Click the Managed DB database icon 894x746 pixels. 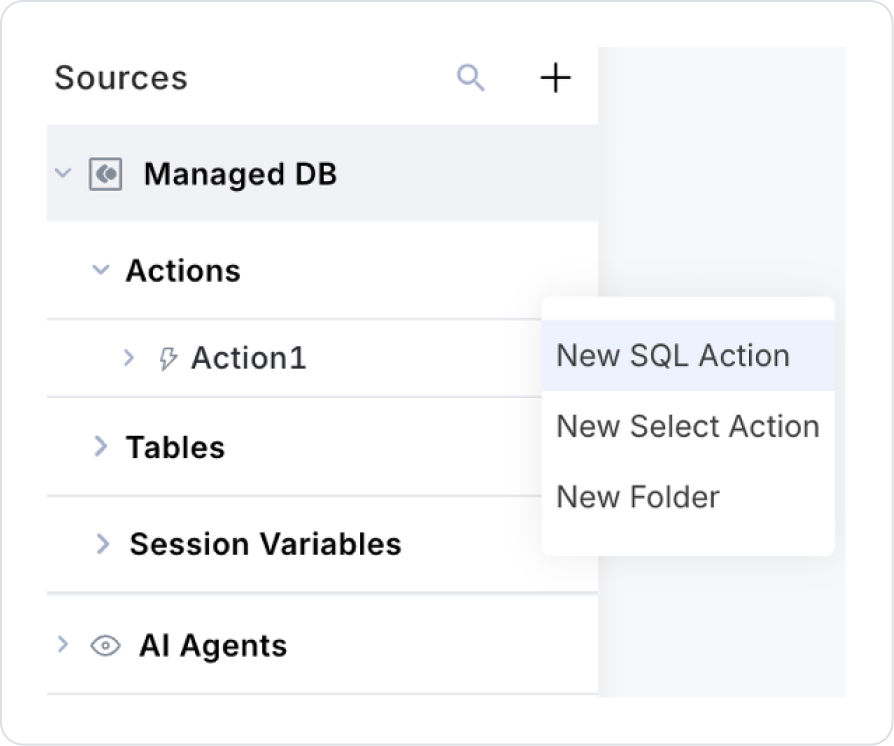pos(105,175)
